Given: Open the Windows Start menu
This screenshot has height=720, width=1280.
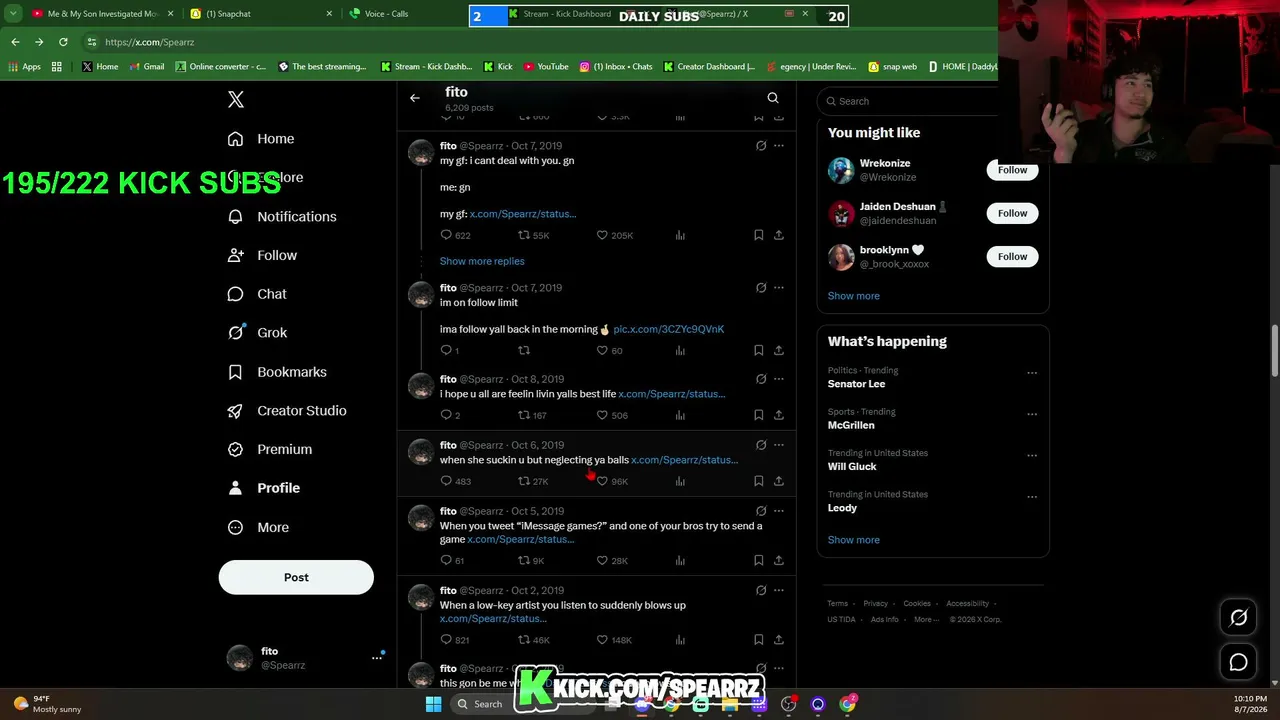Looking at the screenshot, I should [433, 704].
